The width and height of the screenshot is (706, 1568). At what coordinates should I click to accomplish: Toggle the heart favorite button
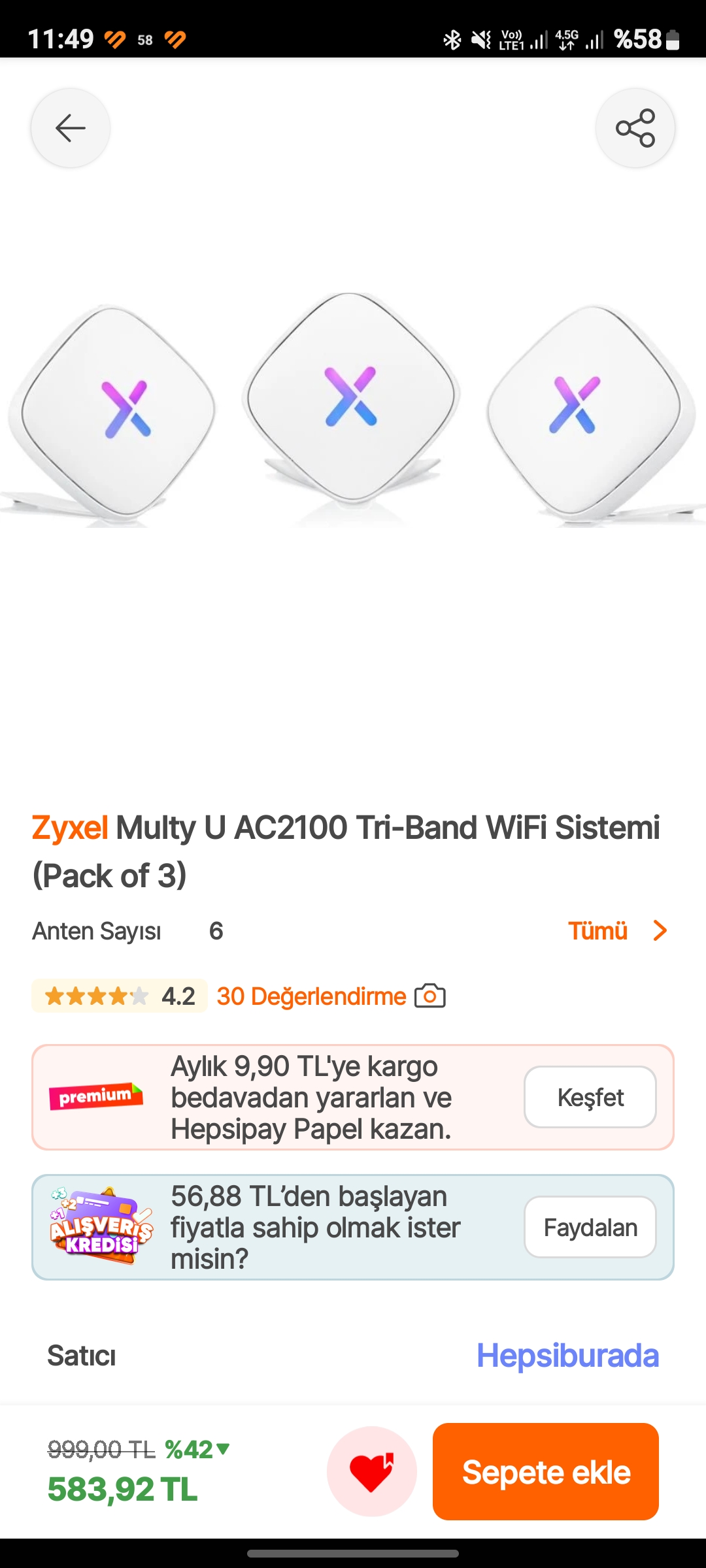coord(372,1471)
